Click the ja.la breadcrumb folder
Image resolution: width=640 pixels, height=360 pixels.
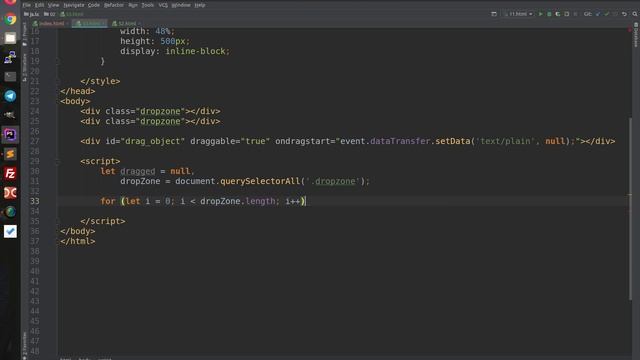[x=31, y=14]
